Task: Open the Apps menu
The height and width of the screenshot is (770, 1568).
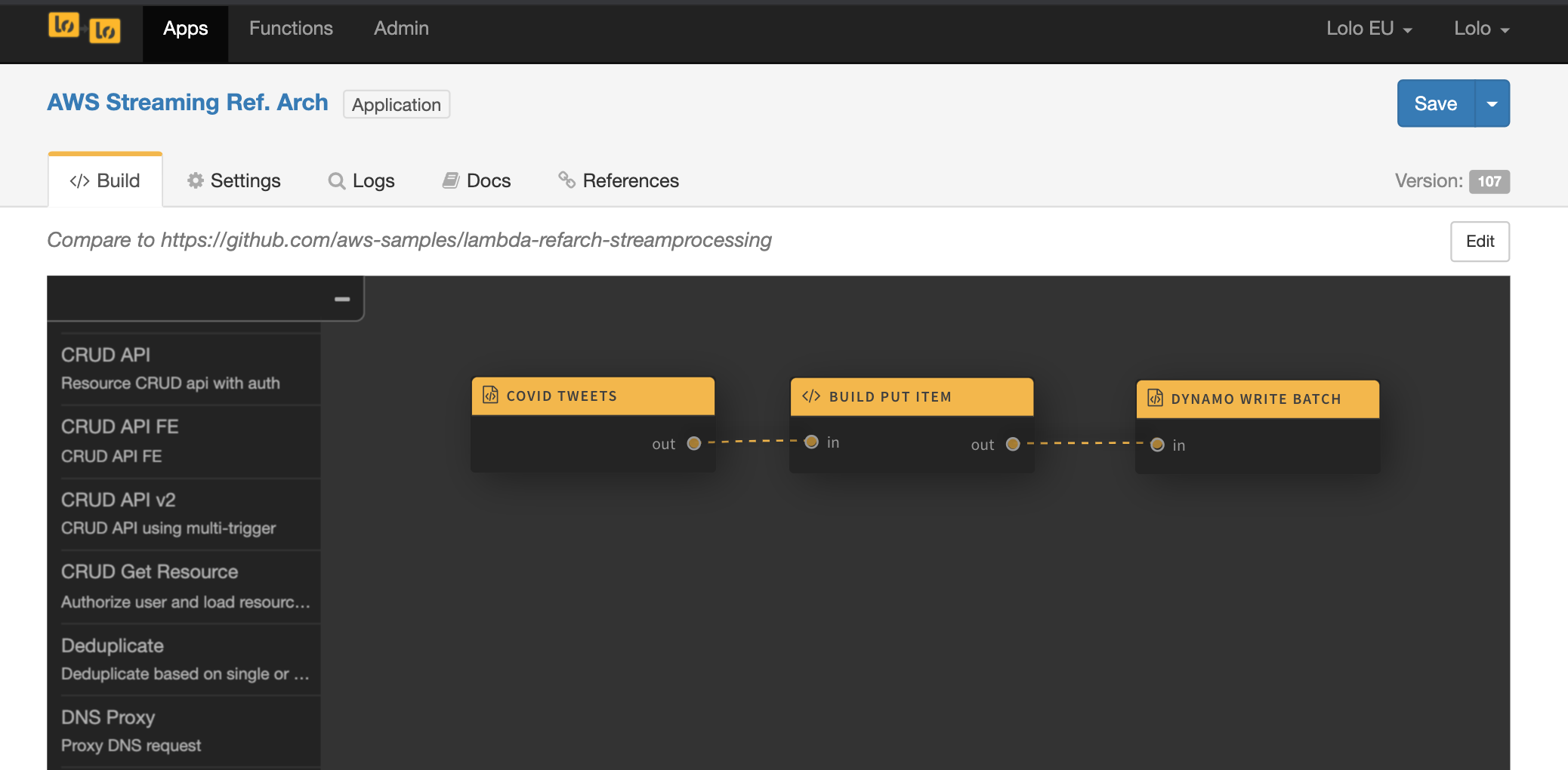Action: pyautogui.click(x=186, y=29)
